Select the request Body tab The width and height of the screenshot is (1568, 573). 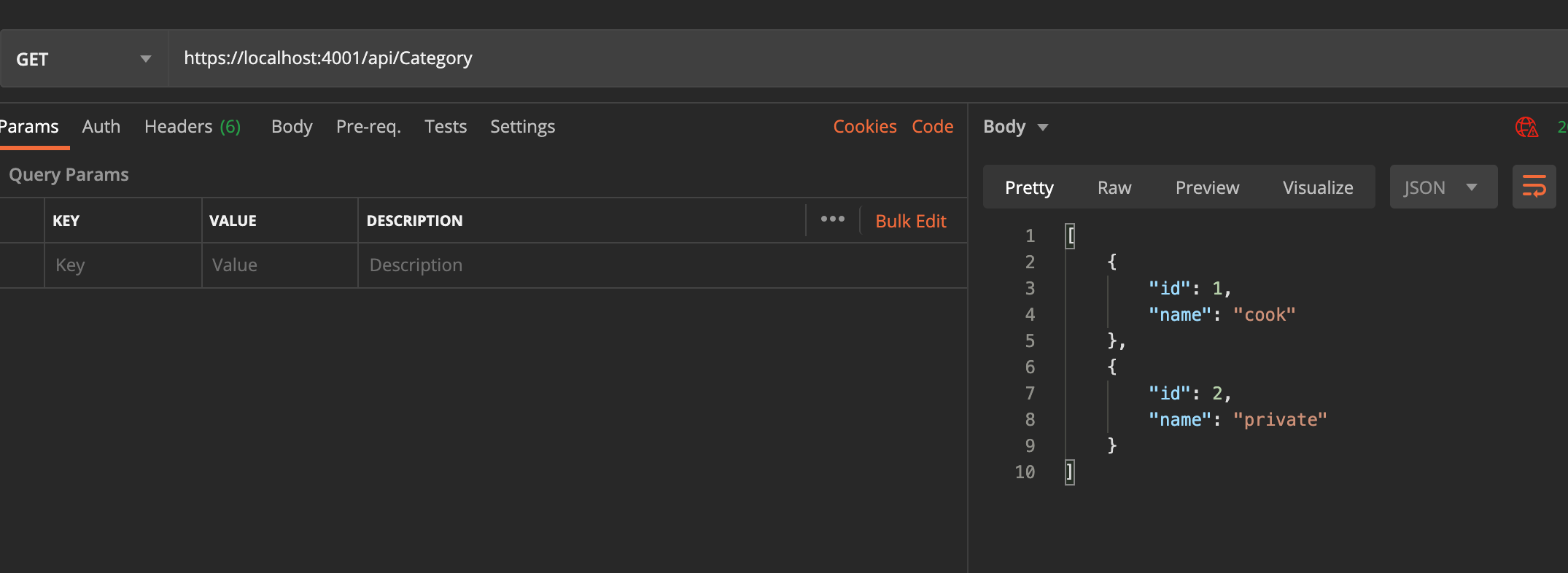(292, 127)
